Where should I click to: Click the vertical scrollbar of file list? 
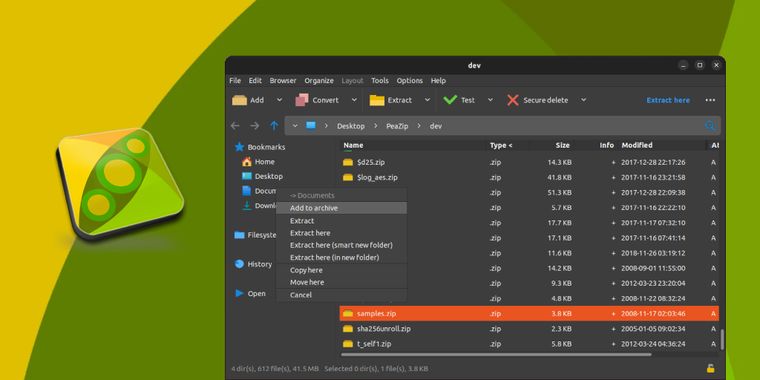tap(722, 339)
